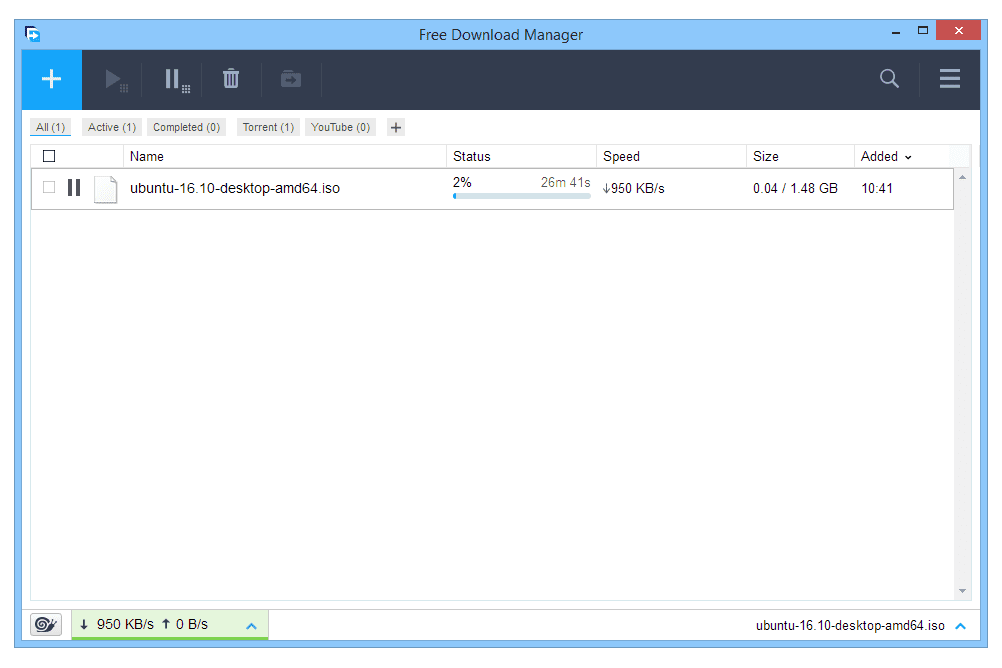Show the Completed (0) filter
1002x668 pixels.
coord(186,127)
